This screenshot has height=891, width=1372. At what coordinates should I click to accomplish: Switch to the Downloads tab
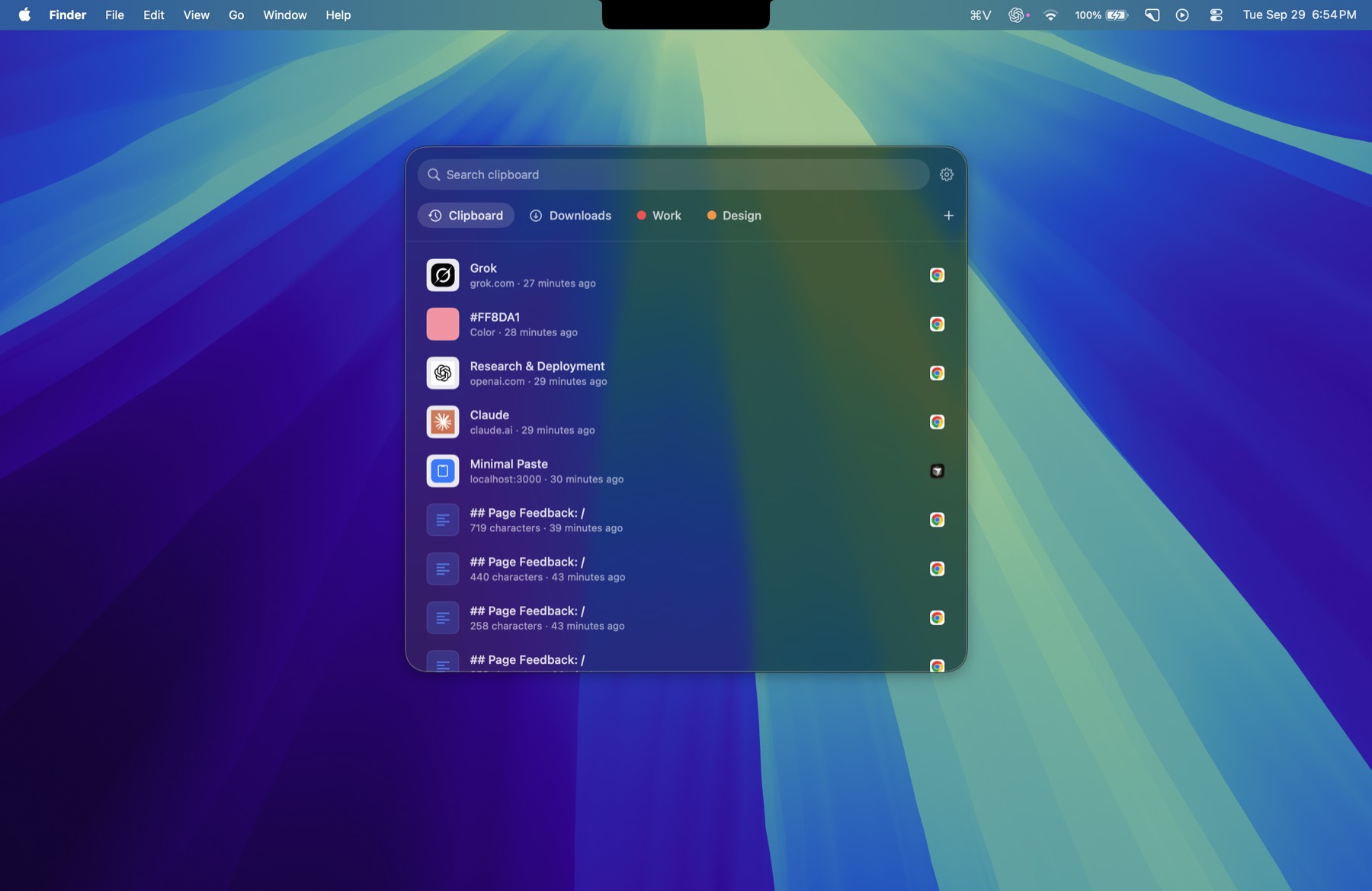click(x=571, y=216)
